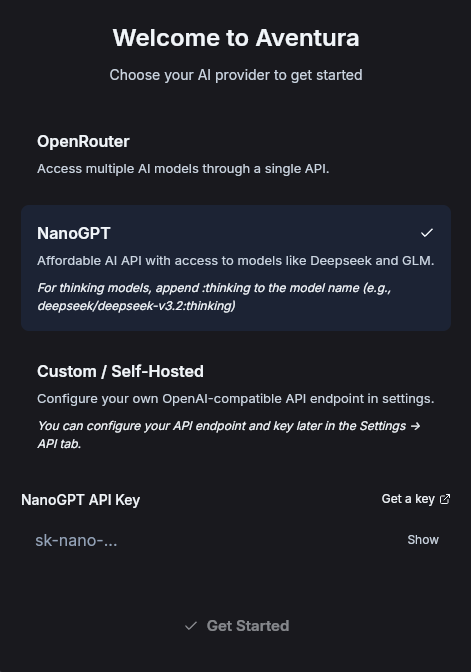Click the external link icon beside Get a key
This screenshot has height=672, width=471.
[445, 499]
